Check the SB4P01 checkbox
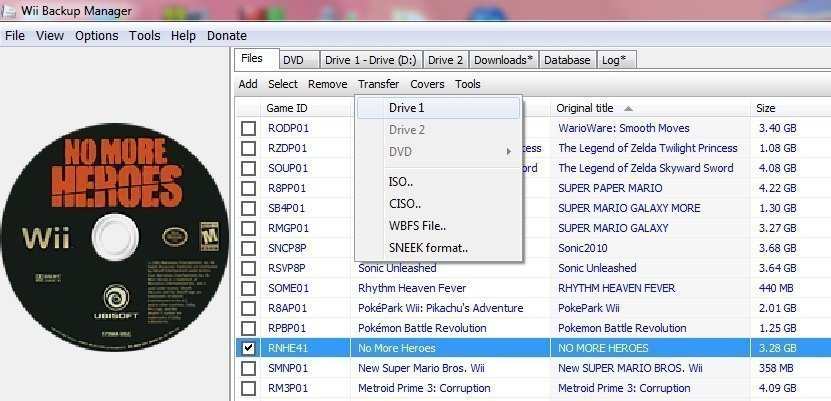This screenshot has width=831, height=401. point(248,208)
